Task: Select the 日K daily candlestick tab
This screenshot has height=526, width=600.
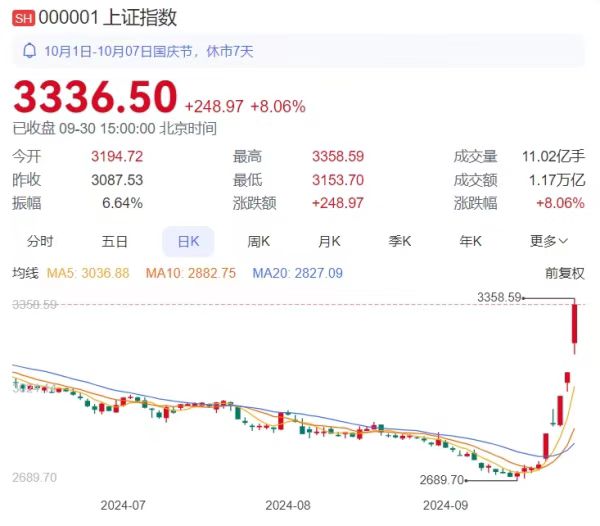Action: 188,241
